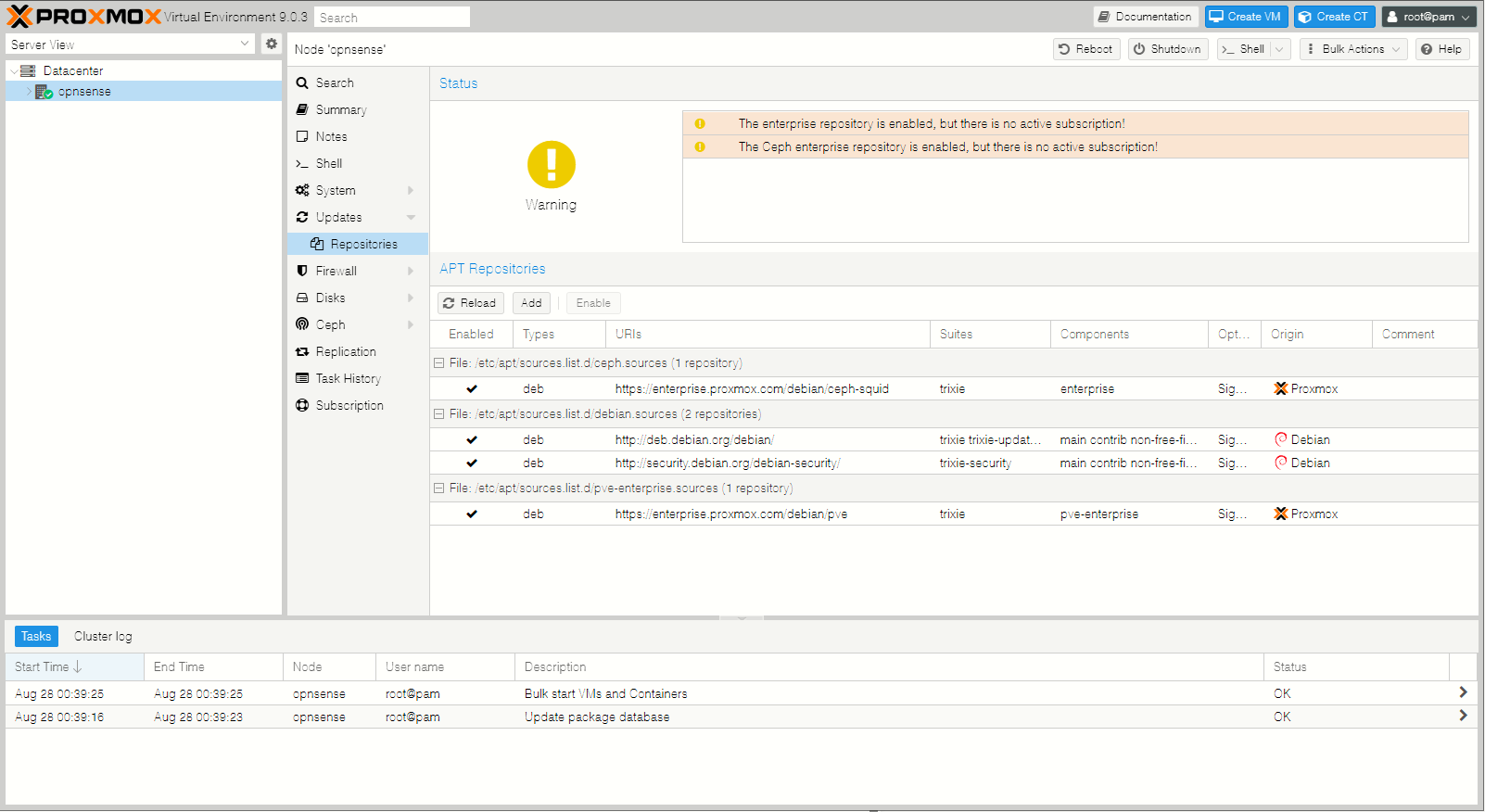
Task: Collapse the ceph.sources file group
Action: (438, 363)
